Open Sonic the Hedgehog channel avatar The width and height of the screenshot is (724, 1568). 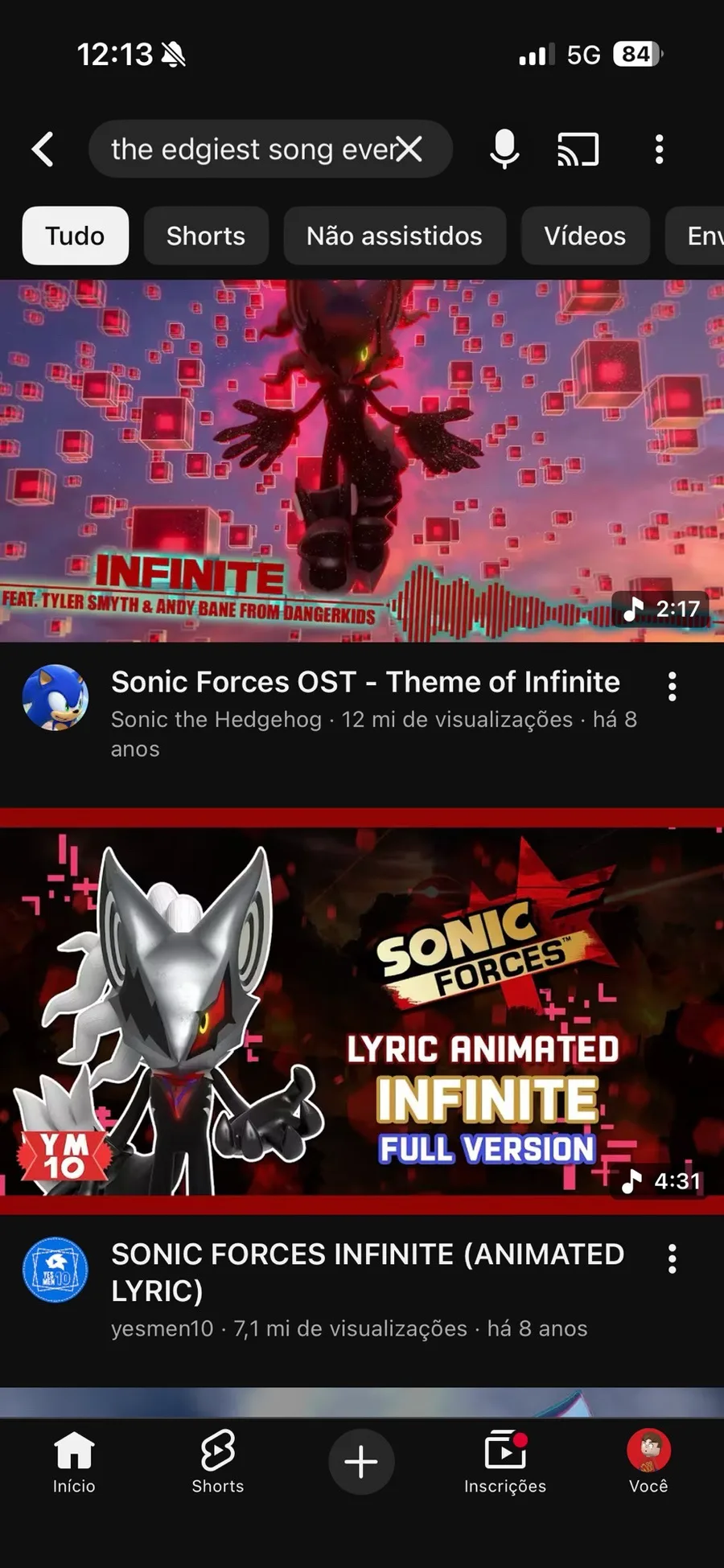click(56, 698)
